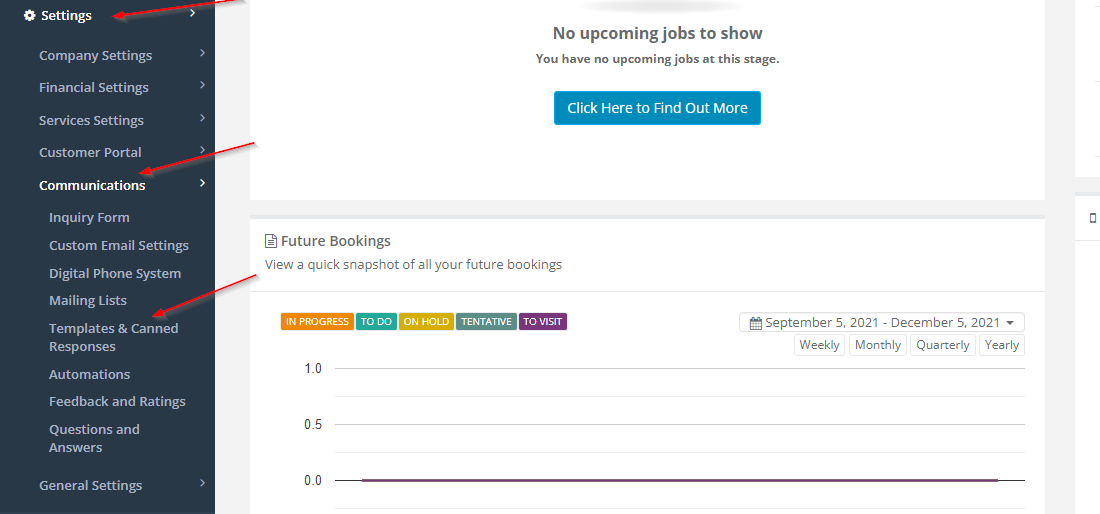Open Templates & Canned Responses
The height and width of the screenshot is (514, 1100).
[x=114, y=337]
